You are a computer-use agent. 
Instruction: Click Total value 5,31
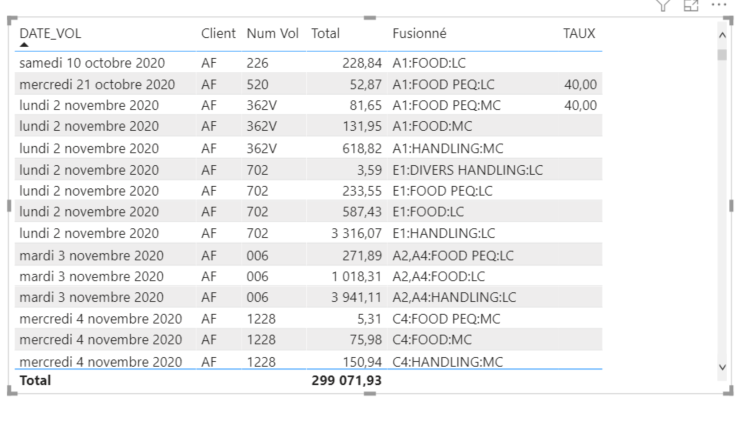coord(369,319)
